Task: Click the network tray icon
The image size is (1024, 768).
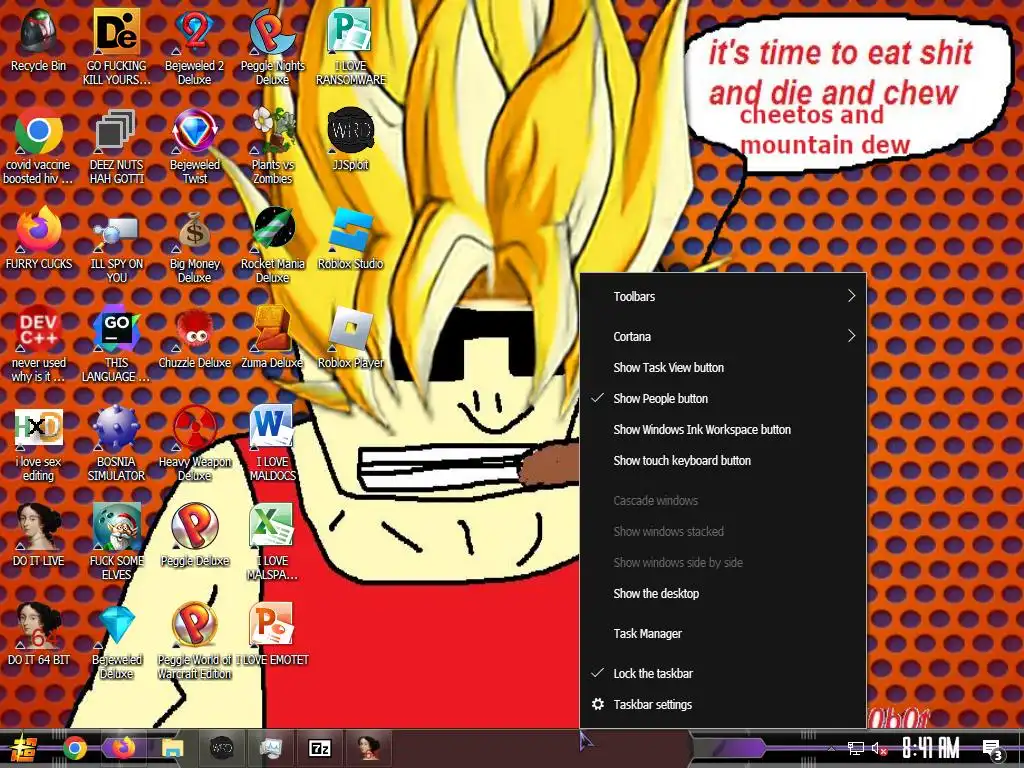Action: point(856,749)
